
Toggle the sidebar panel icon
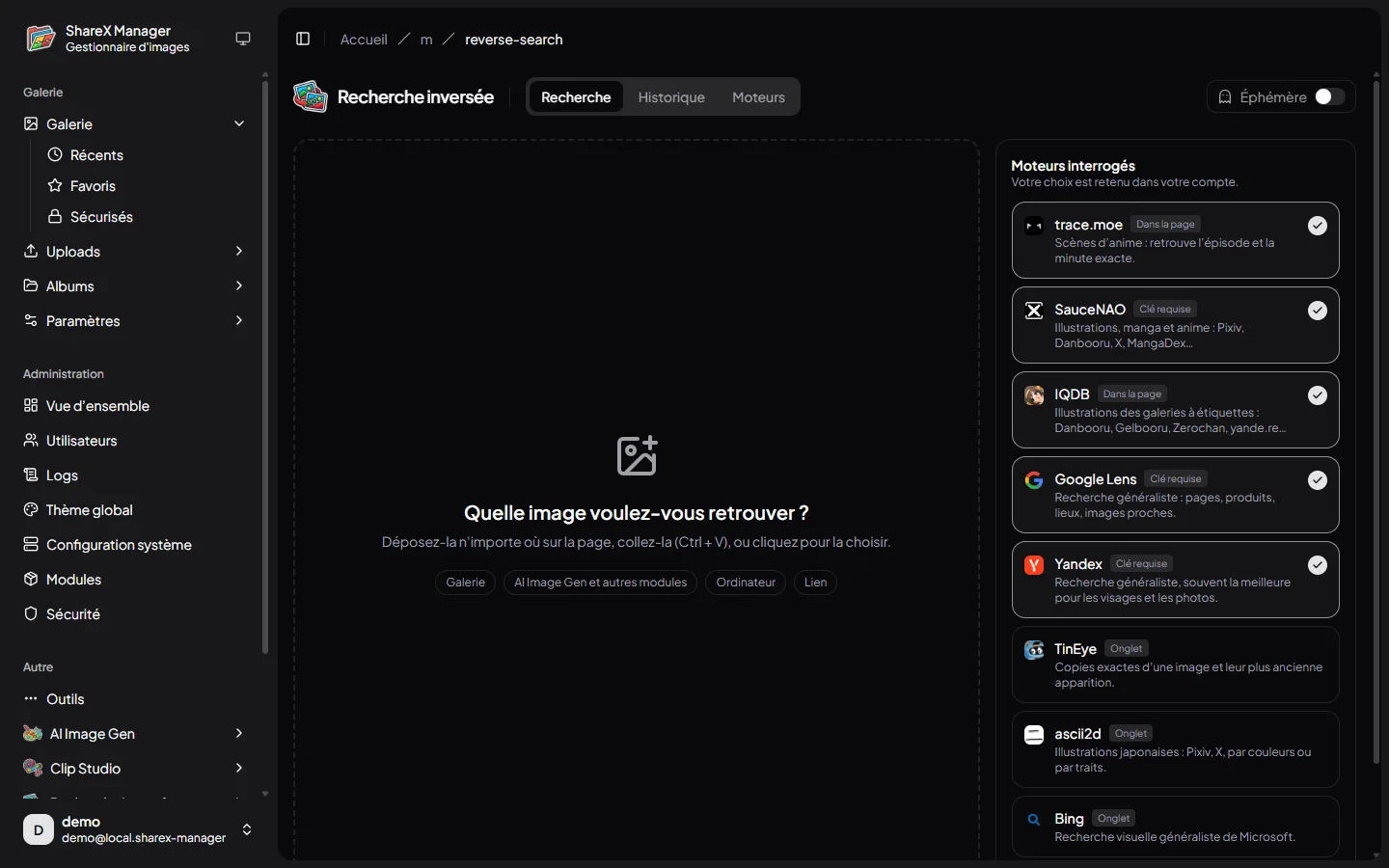click(x=303, y=39)
